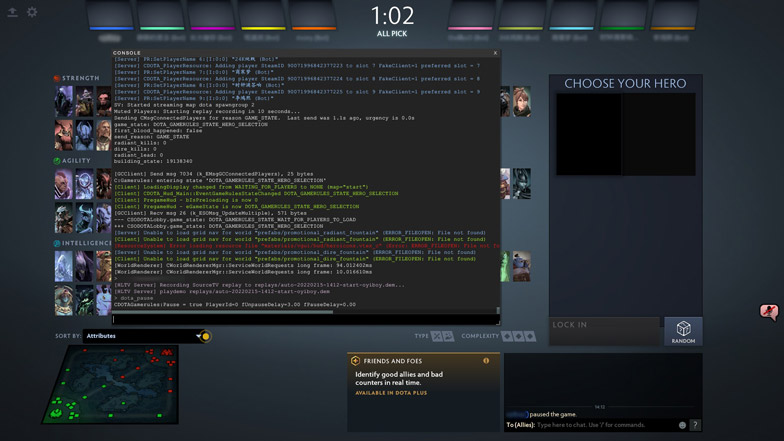The width and height of the screenshot is (784, 441).
Task: Toggle the ranged Type filter
Action: click(x=448, y=336)
